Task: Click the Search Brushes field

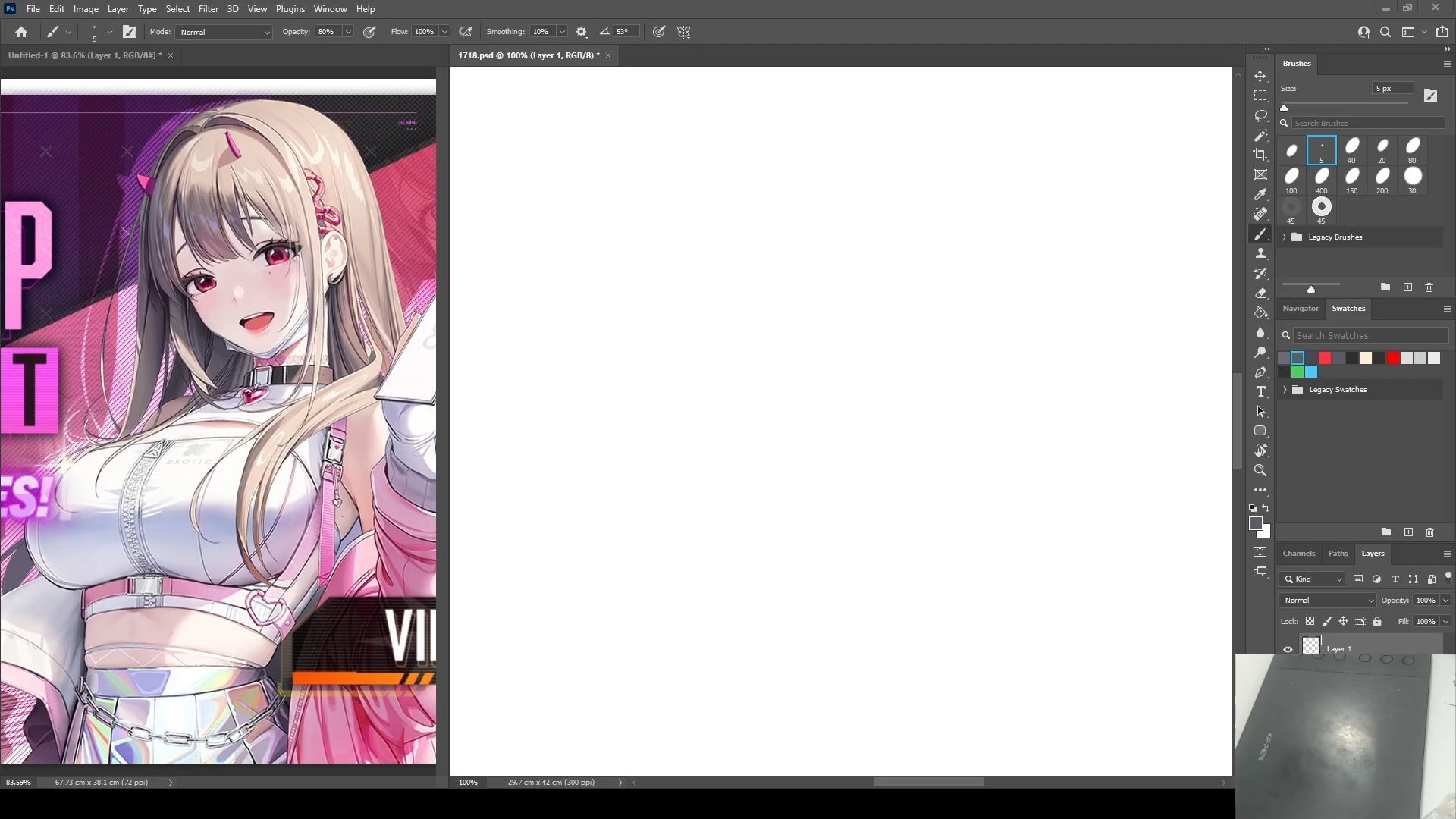Action: click(1368, 123)
